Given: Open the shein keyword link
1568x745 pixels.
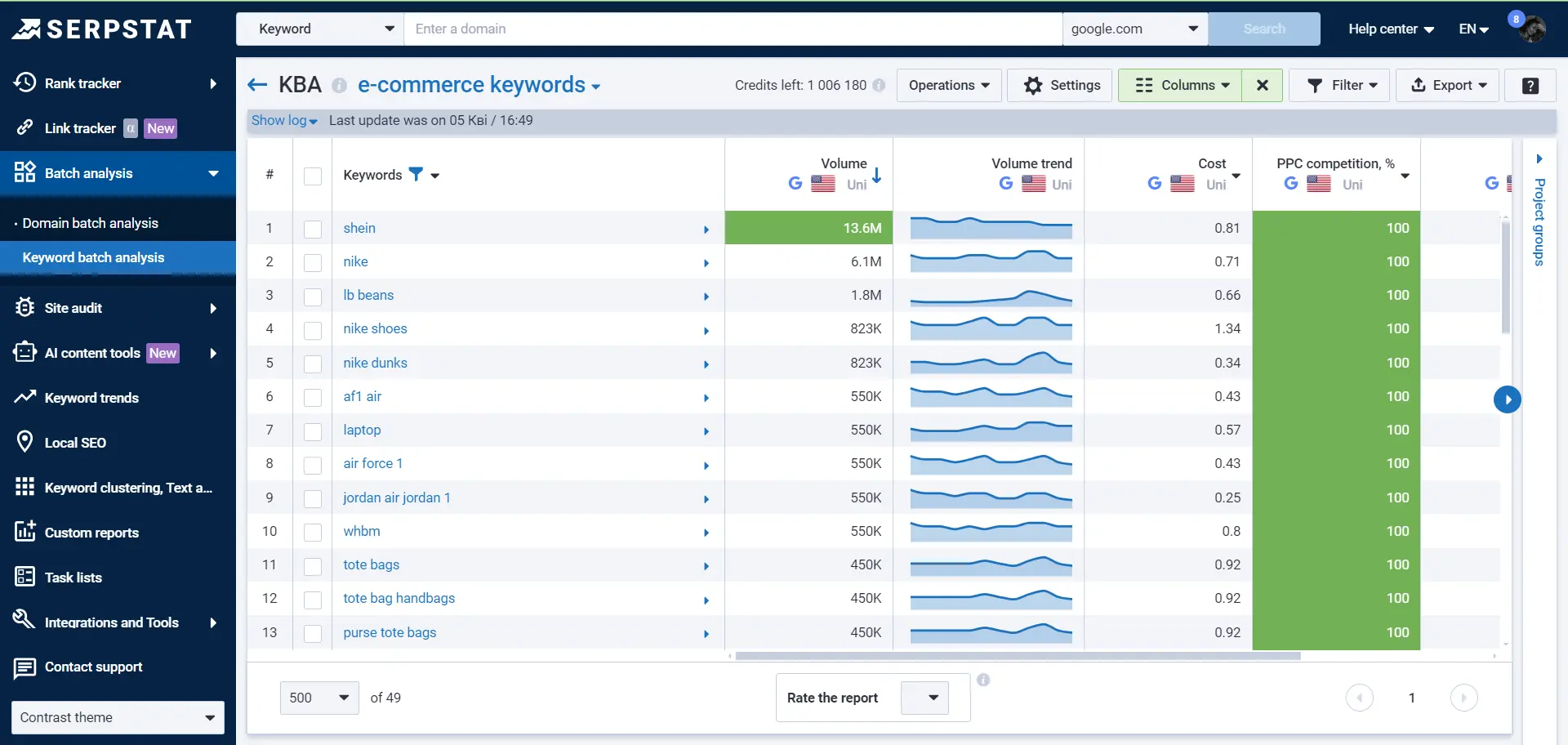Looking at the screenshot, I should [x=359, y=228].
